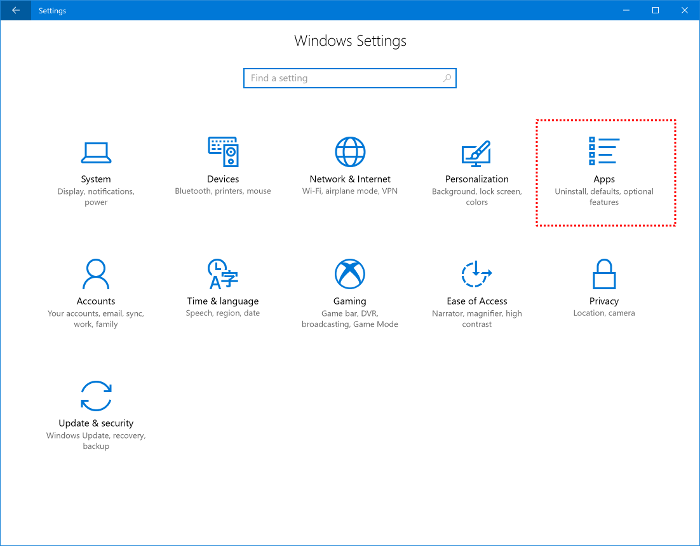700x546 pixels.
Task: Click the Update & security label
Action: 96,423
